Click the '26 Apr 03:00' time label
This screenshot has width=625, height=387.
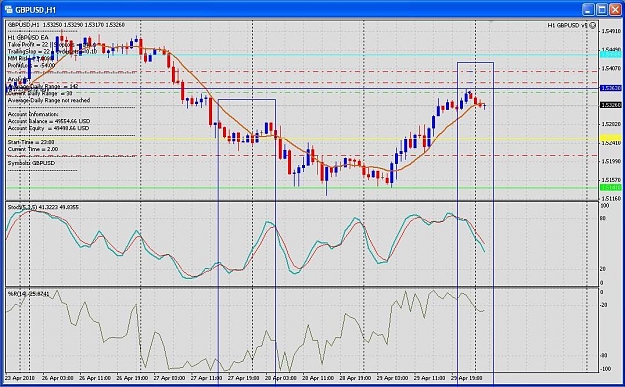(x=58, y=378)
